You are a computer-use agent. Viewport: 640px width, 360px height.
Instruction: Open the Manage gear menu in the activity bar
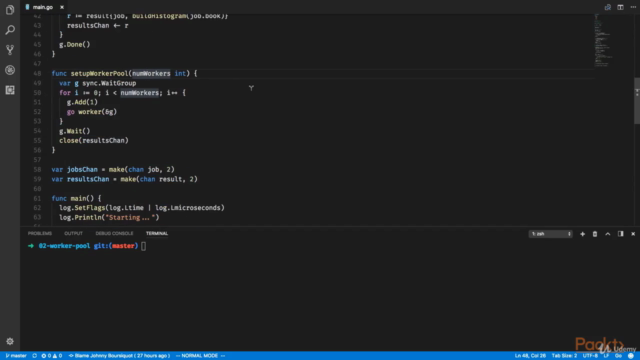(x=10, y=341)
